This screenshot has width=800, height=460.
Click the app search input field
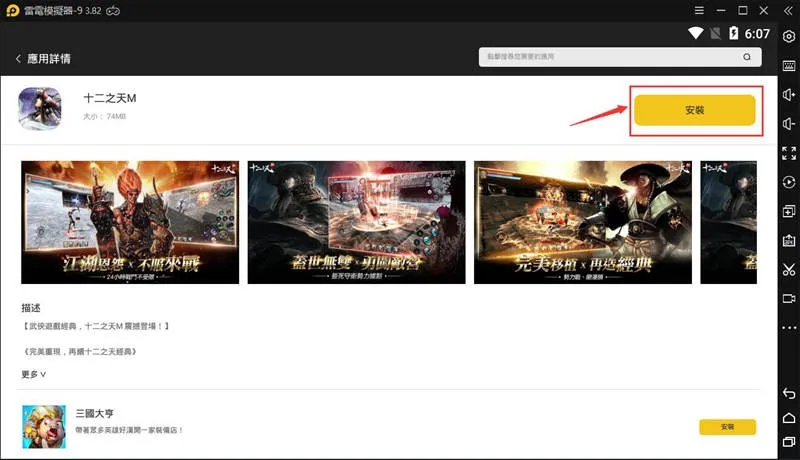point(620,57)
